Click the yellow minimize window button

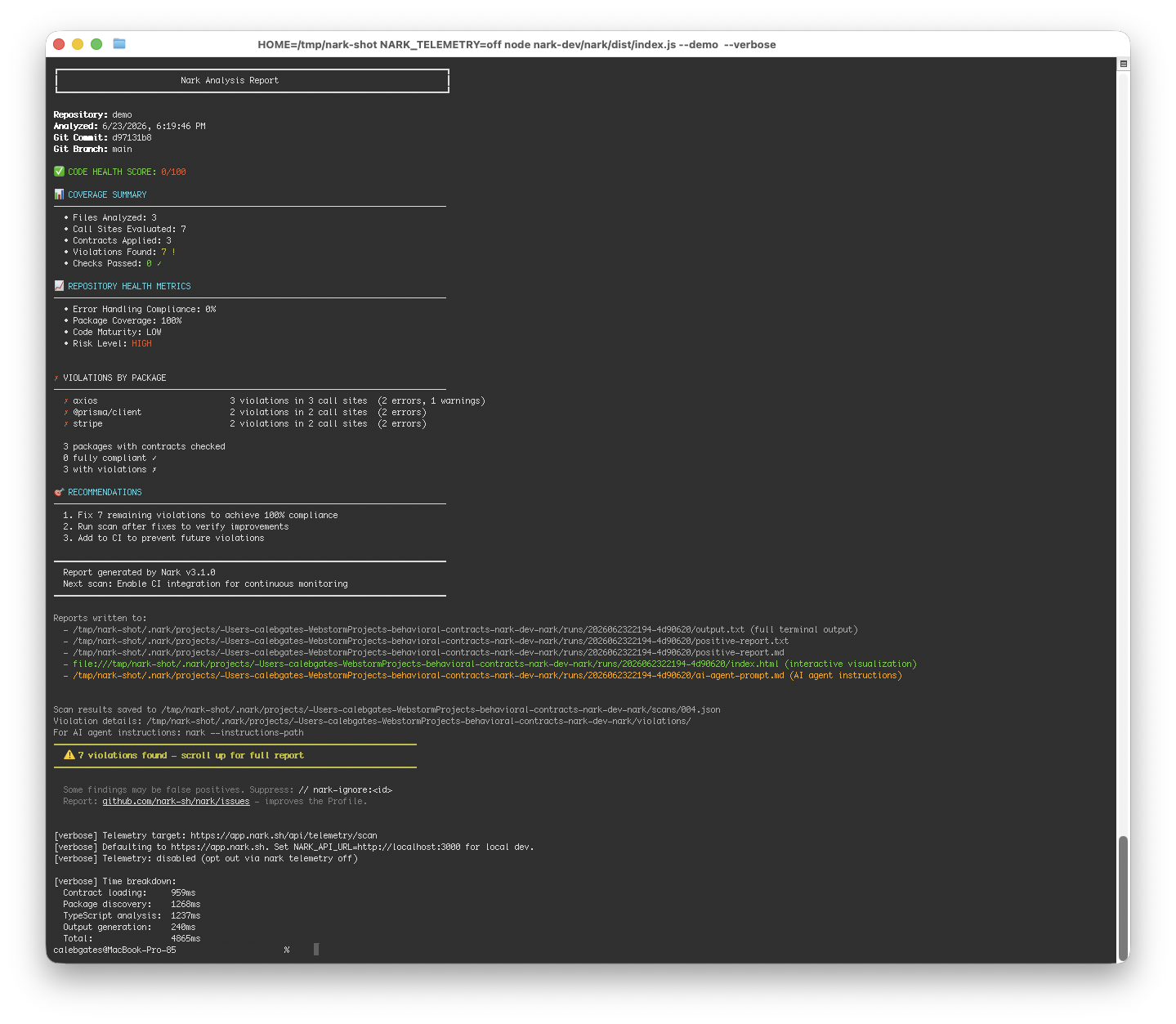tap(78, 44)
